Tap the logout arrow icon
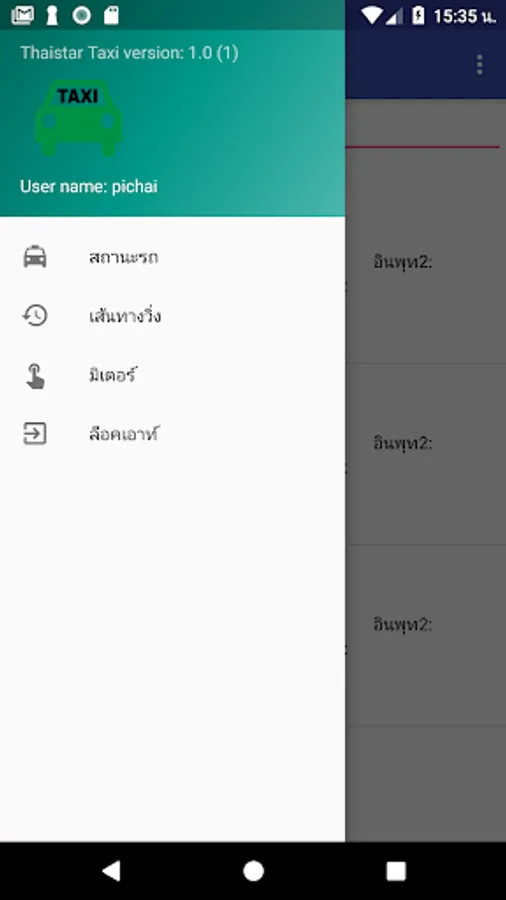The width and height of the screenshot is (506, 900). pos(34,433)
